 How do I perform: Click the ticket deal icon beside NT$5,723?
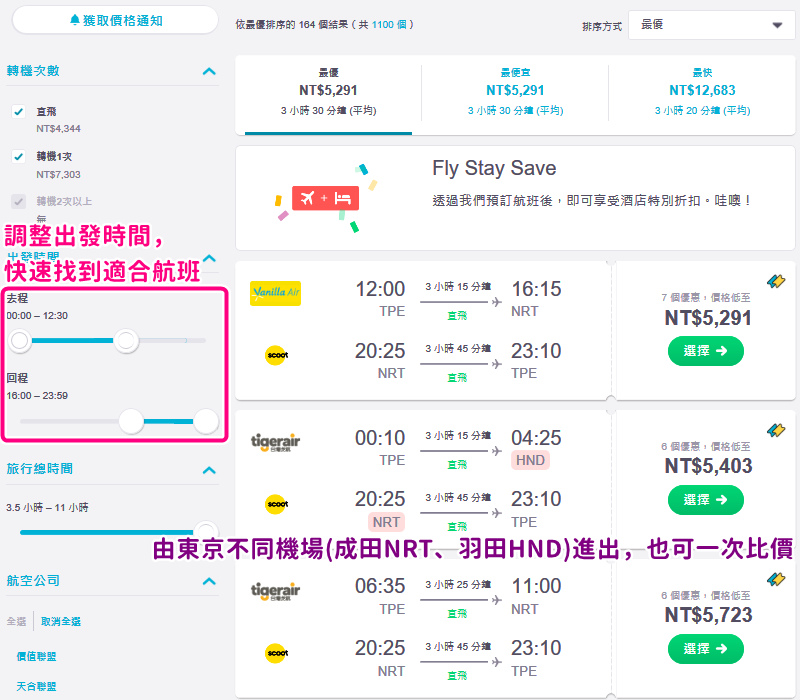(776, 579)
